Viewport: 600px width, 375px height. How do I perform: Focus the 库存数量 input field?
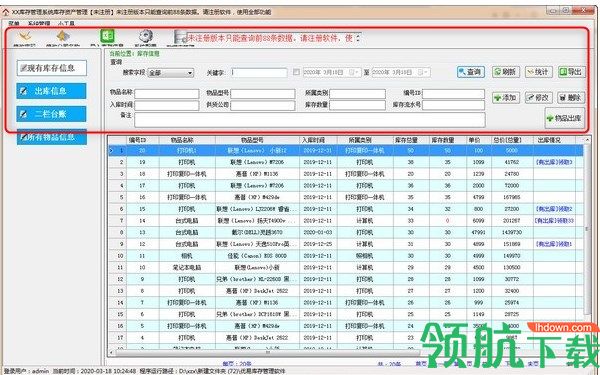(357, 105)
